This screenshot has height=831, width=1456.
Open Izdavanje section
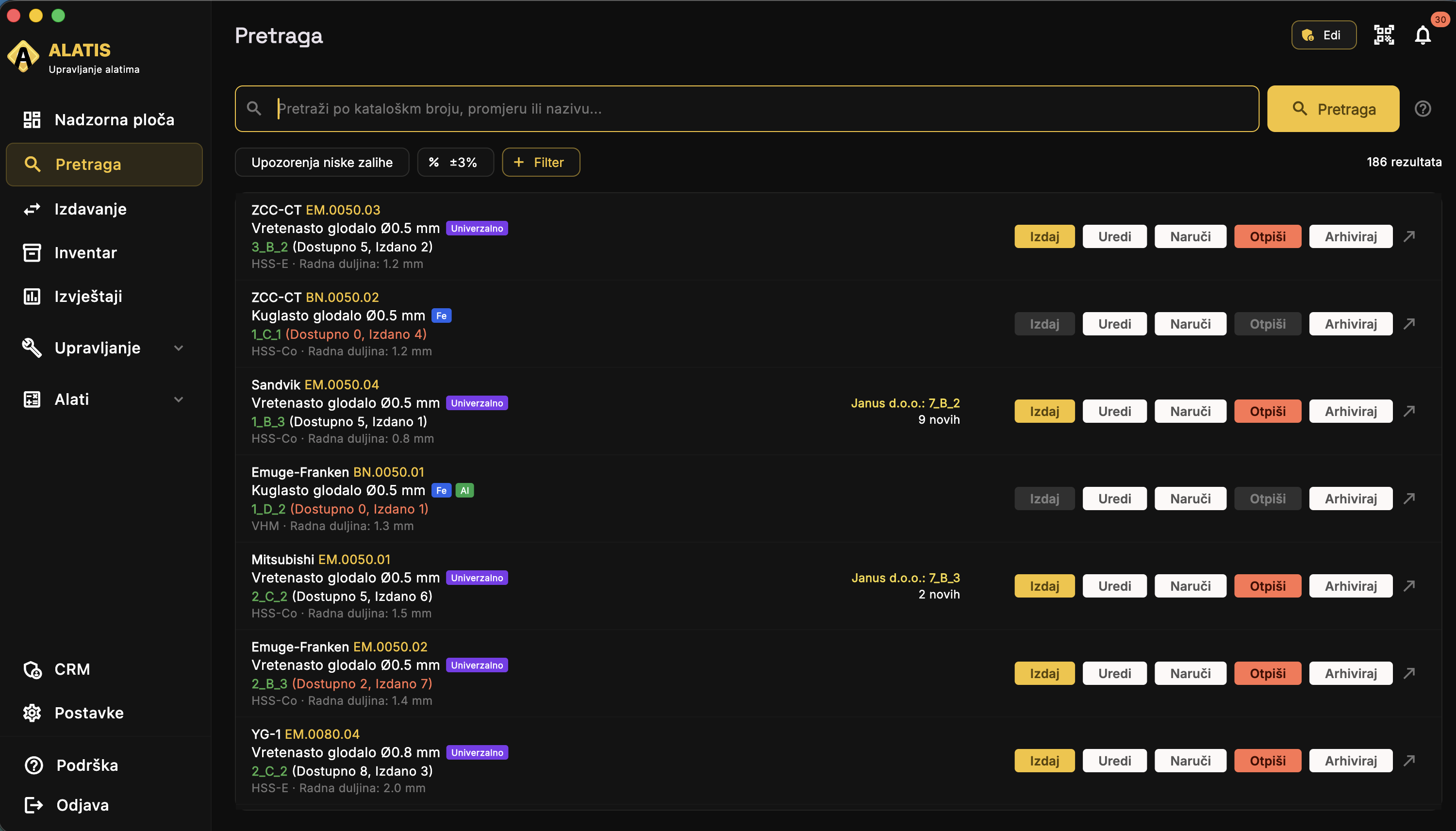104,209
